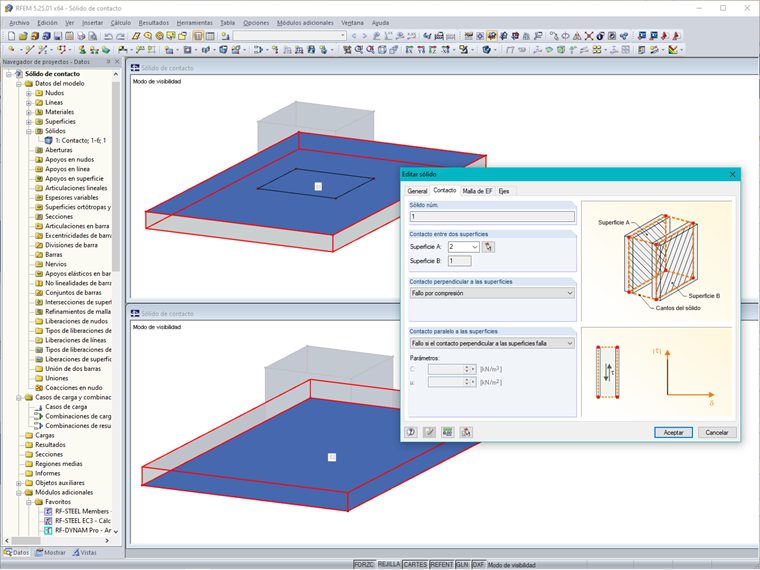Click the new node tool icon
Viewport: 760px width, 570px height.
pyautogui.click(x=11, y=49)
